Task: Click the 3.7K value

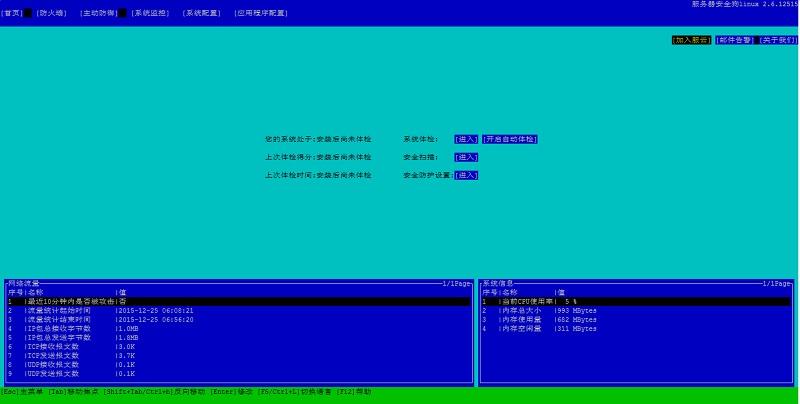Action: [127, 356]
